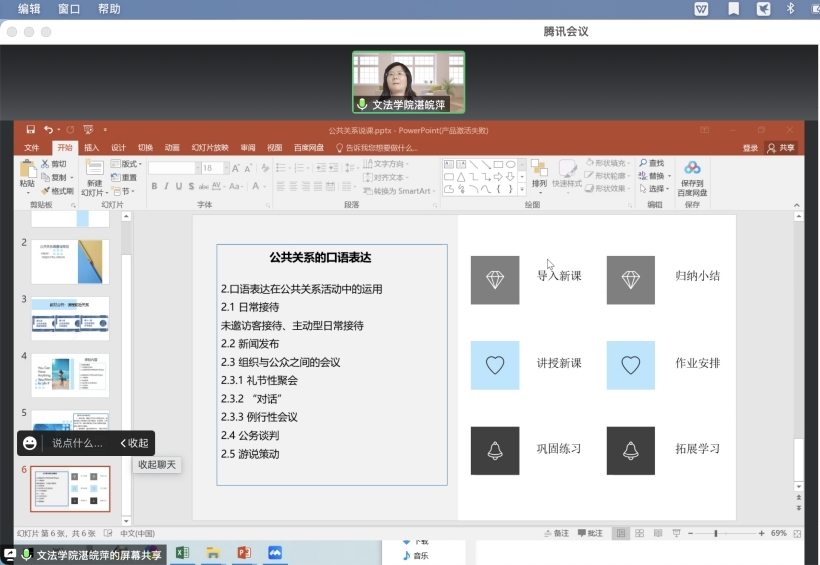The width and height of the screenshot is (820, 565).
Task: Click the New Slide icon
Action: (94, 172)
